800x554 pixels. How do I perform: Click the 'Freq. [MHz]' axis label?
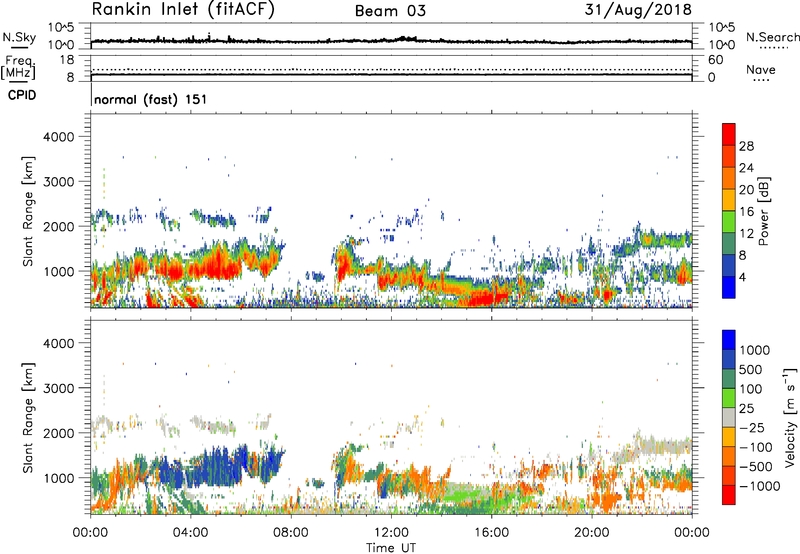(x=18, y=68)
